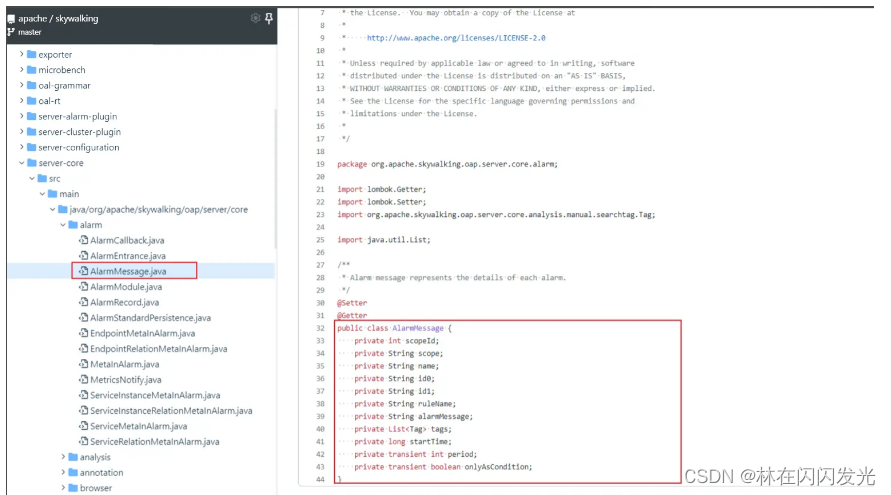The height and width of the screenshot is (495, 891).
Task: Click the @Setter annotation text
Action: tap(352, 303)
